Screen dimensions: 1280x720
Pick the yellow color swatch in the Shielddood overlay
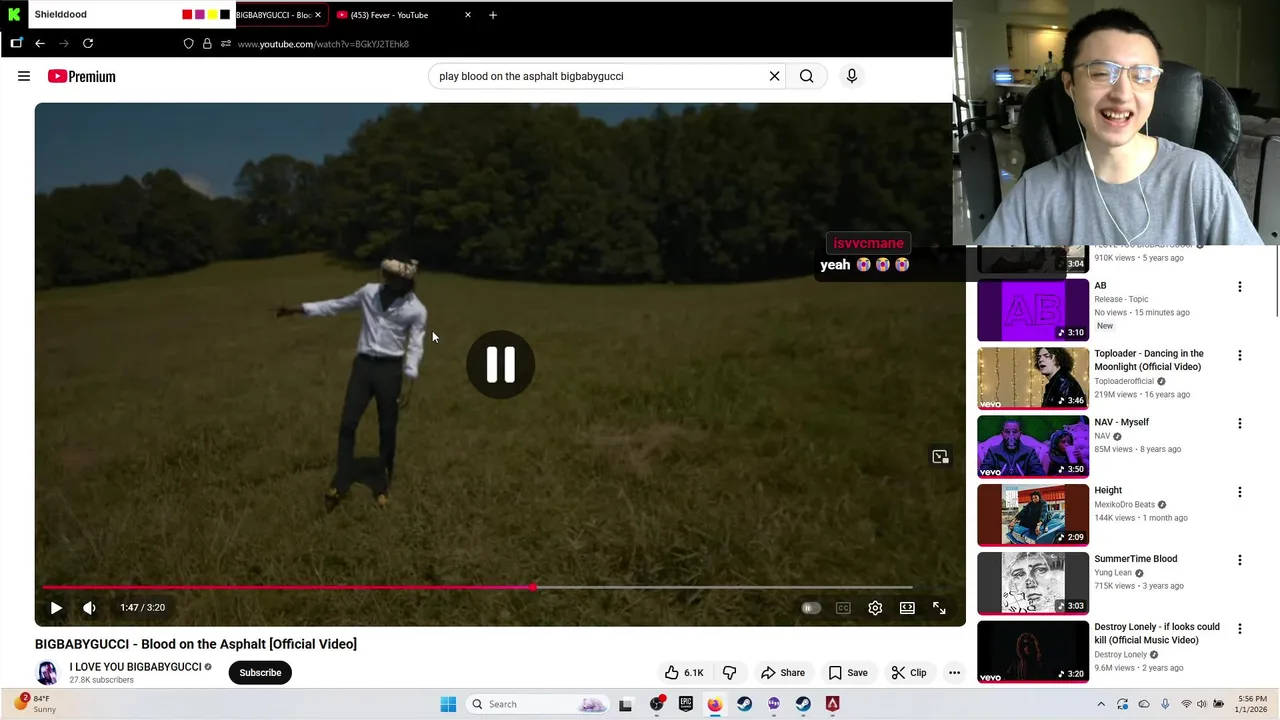[212, 15]
